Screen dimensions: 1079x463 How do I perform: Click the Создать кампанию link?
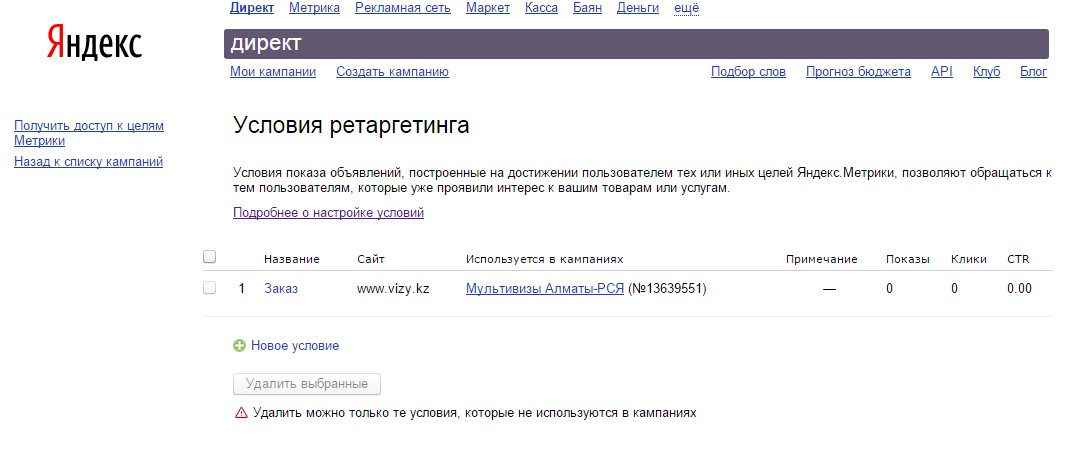(x=392, y=72)
